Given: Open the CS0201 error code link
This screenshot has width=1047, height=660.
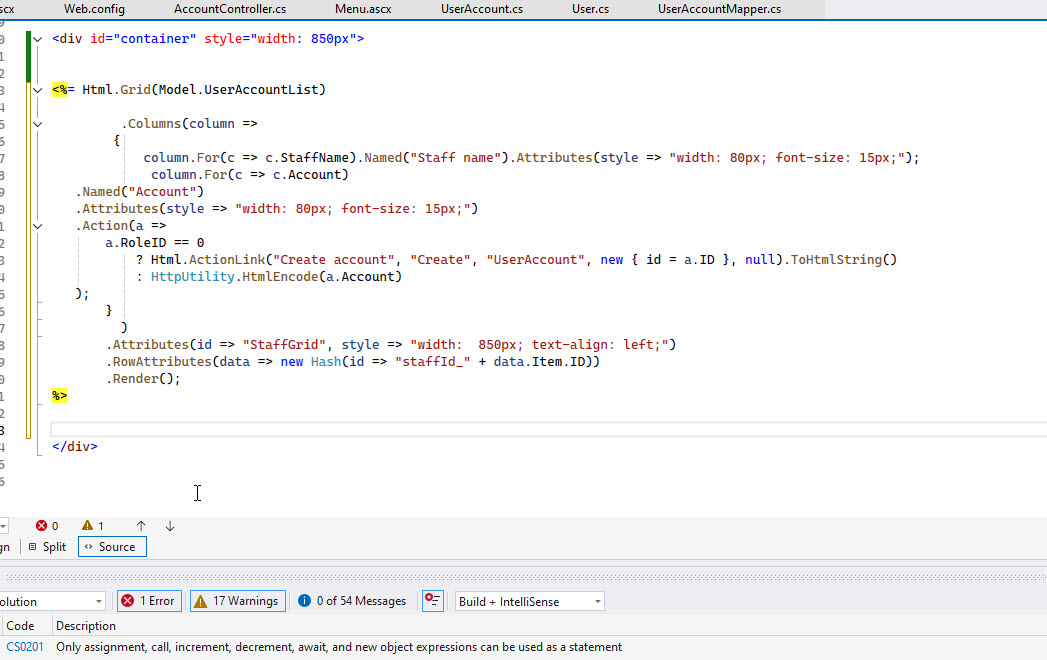Looking at the screenshot, I should [x=25, y=647].
